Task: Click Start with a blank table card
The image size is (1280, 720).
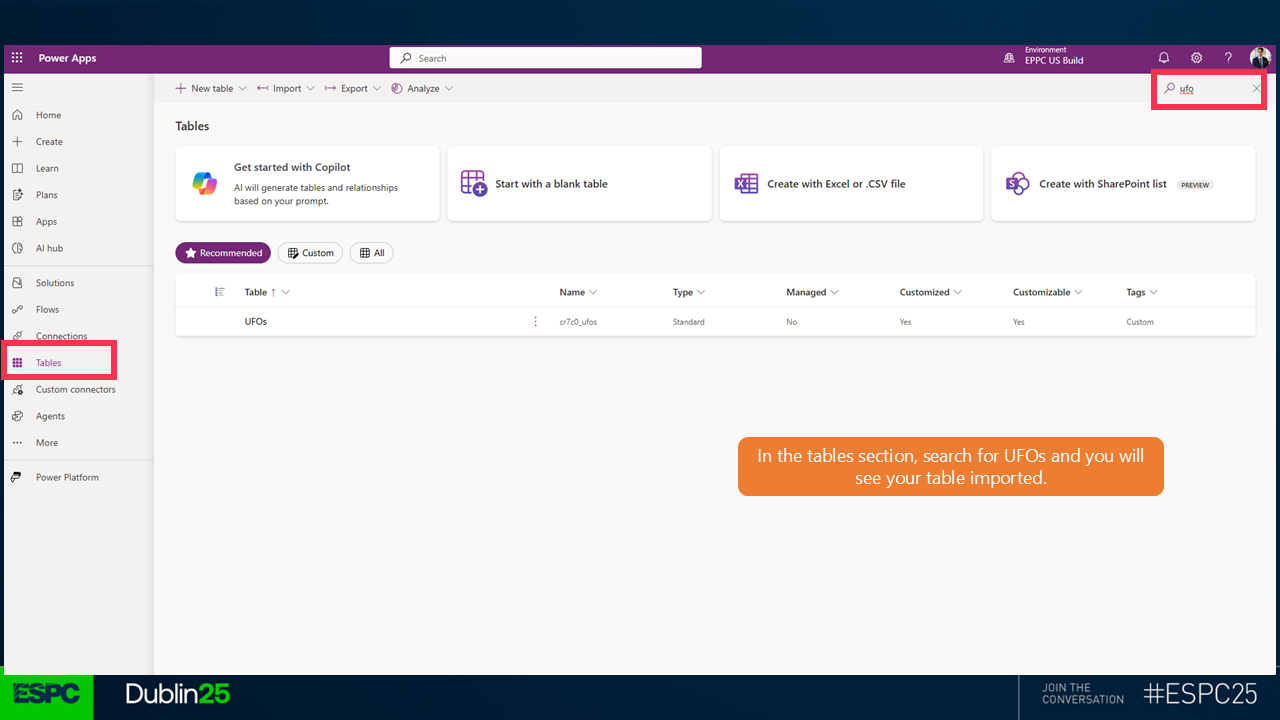Action: tap(579, 184)
